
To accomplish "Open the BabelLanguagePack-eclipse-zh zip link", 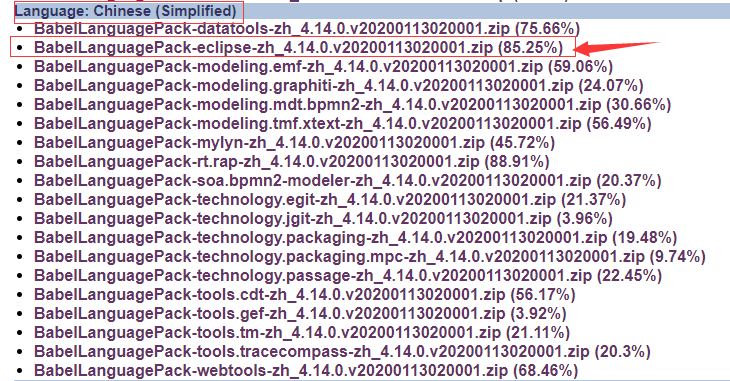I will [x=264, y=48].
